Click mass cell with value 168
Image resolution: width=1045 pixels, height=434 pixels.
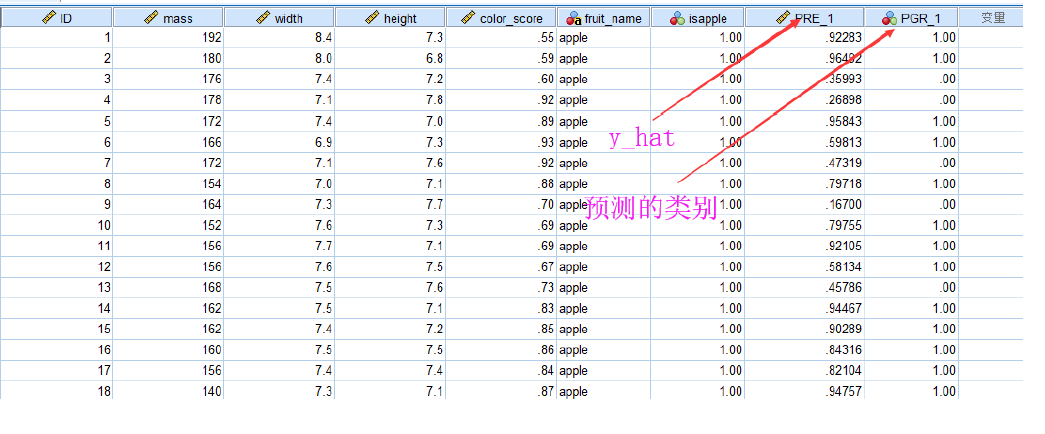(169, 287)
